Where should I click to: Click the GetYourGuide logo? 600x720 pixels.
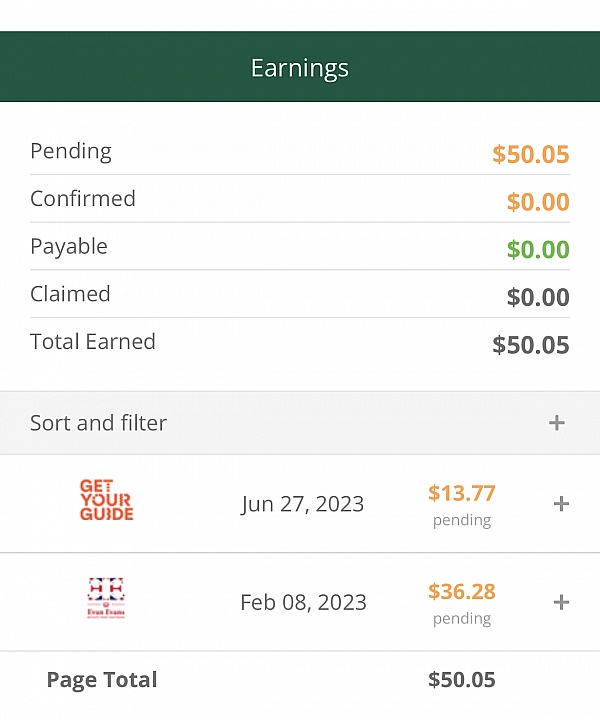click(106, 500)
